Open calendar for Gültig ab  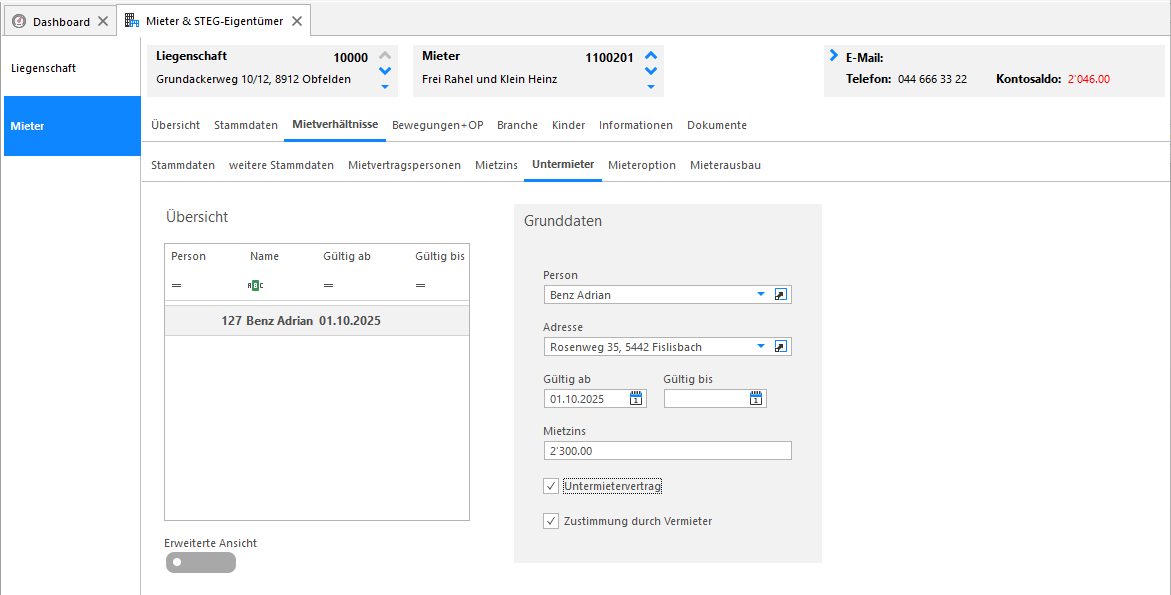pos(636,399)
